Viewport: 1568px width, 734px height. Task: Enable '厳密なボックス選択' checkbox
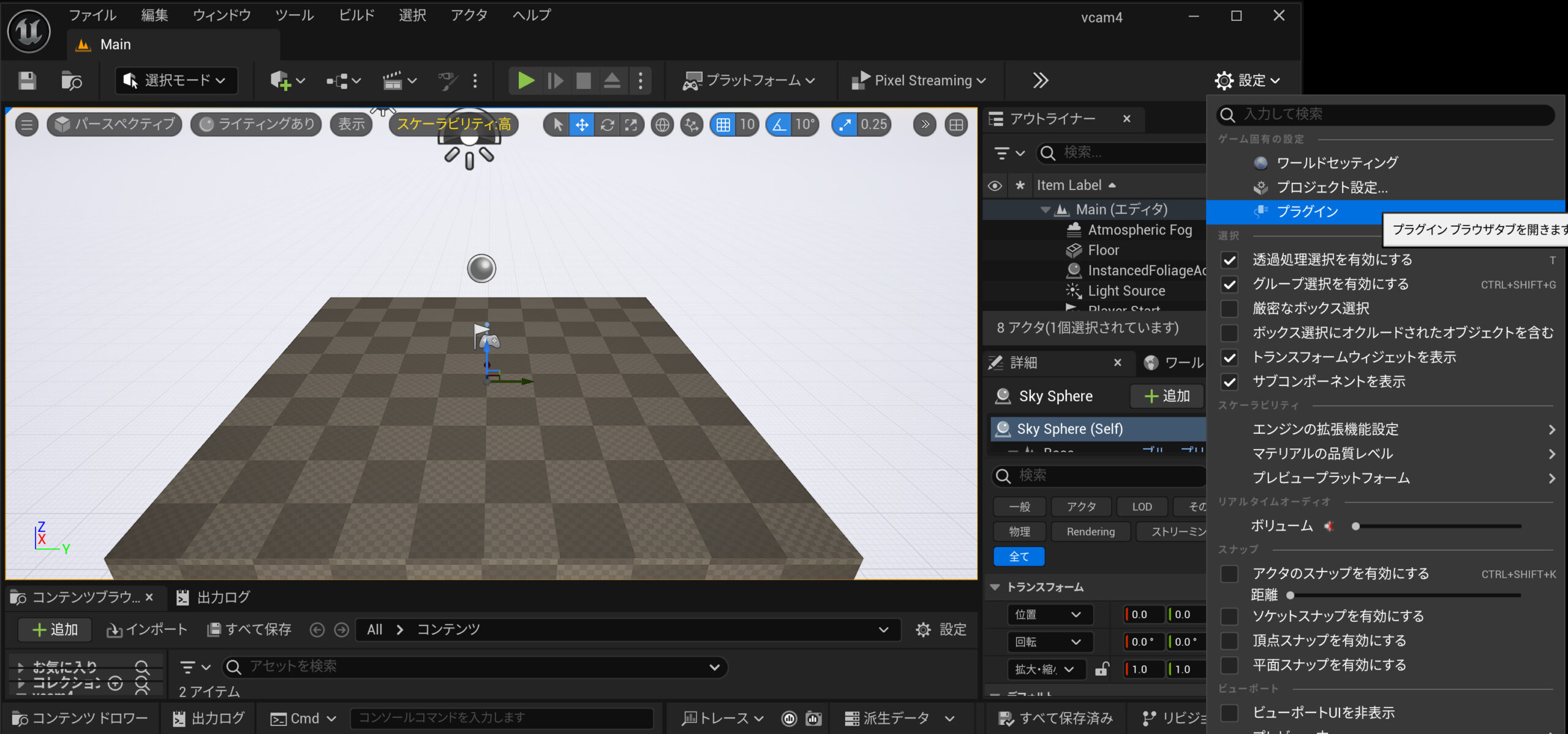(x=1229, y=309)
